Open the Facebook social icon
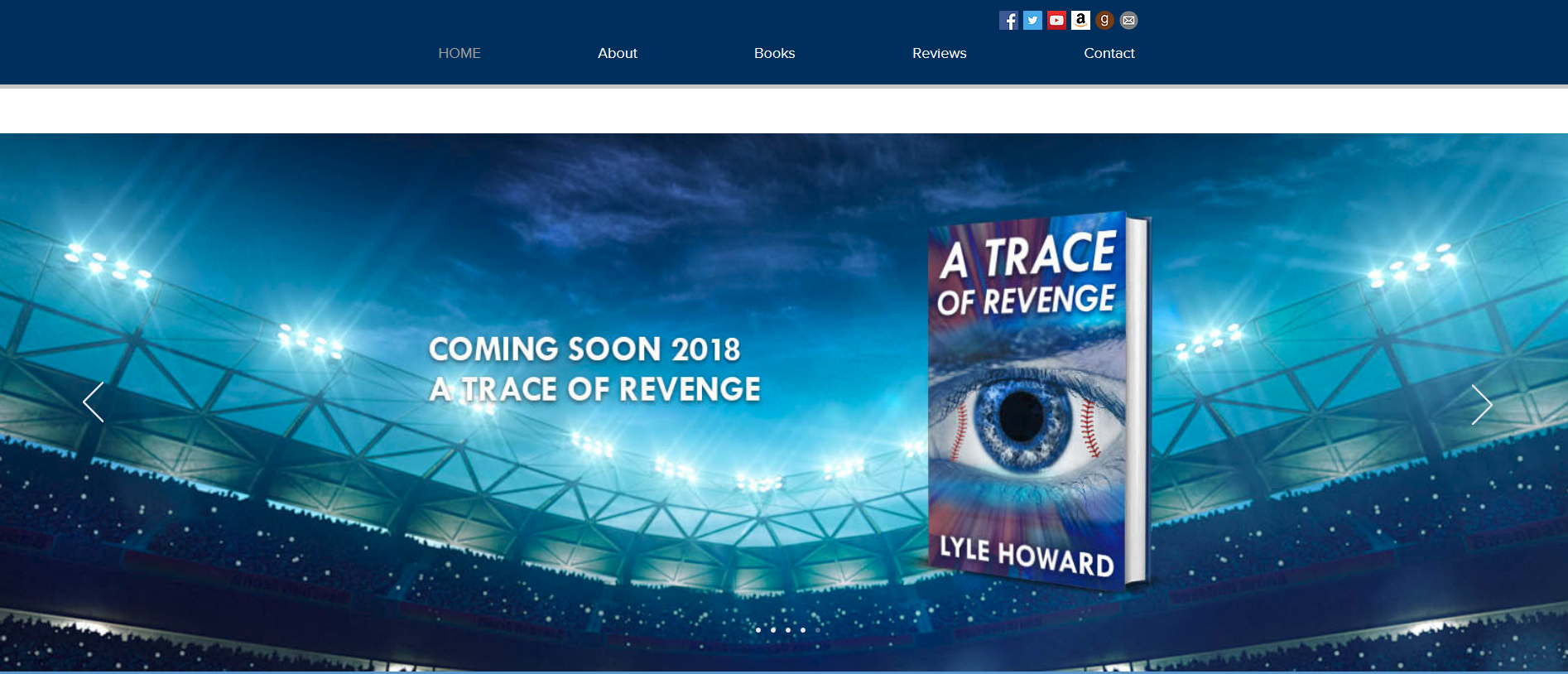 point(1008,21)
